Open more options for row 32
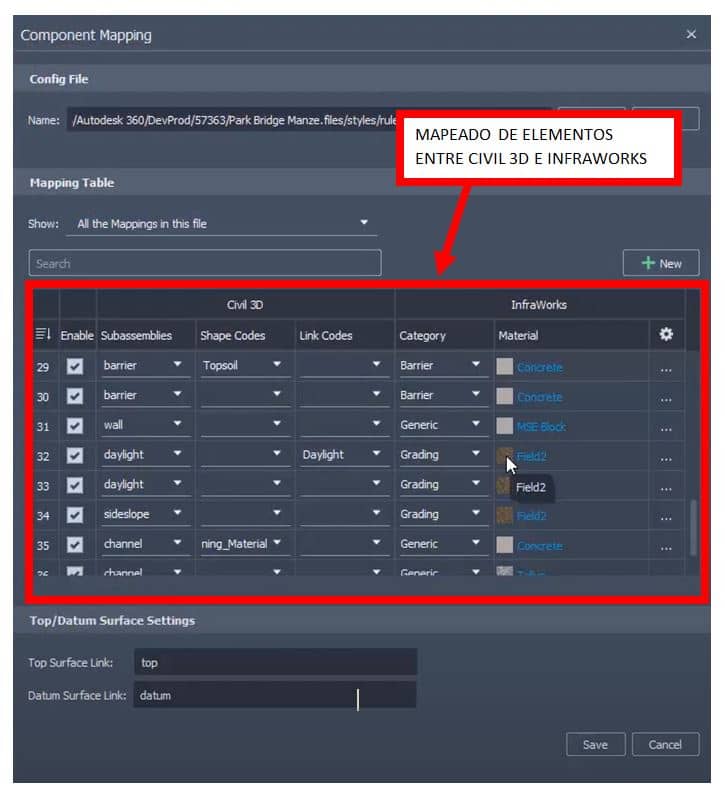 coord(666,459)
